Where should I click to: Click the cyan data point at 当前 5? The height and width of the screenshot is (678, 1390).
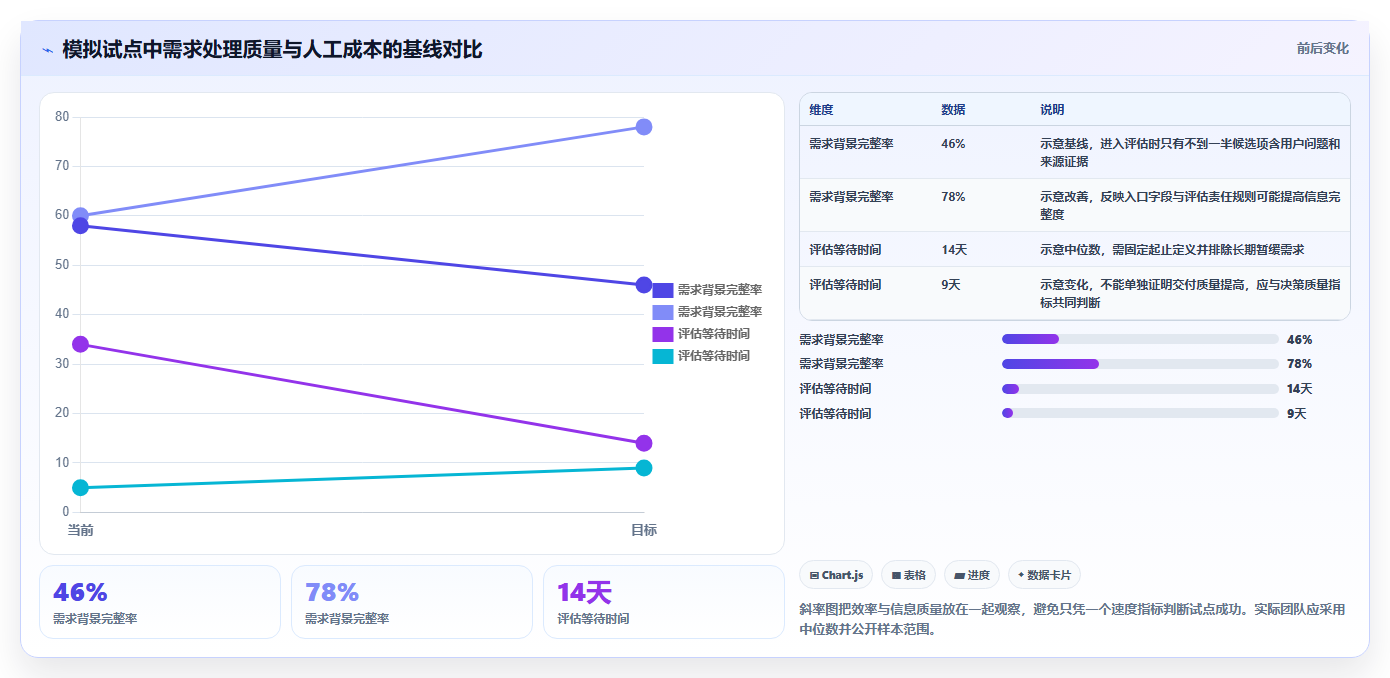81,488
